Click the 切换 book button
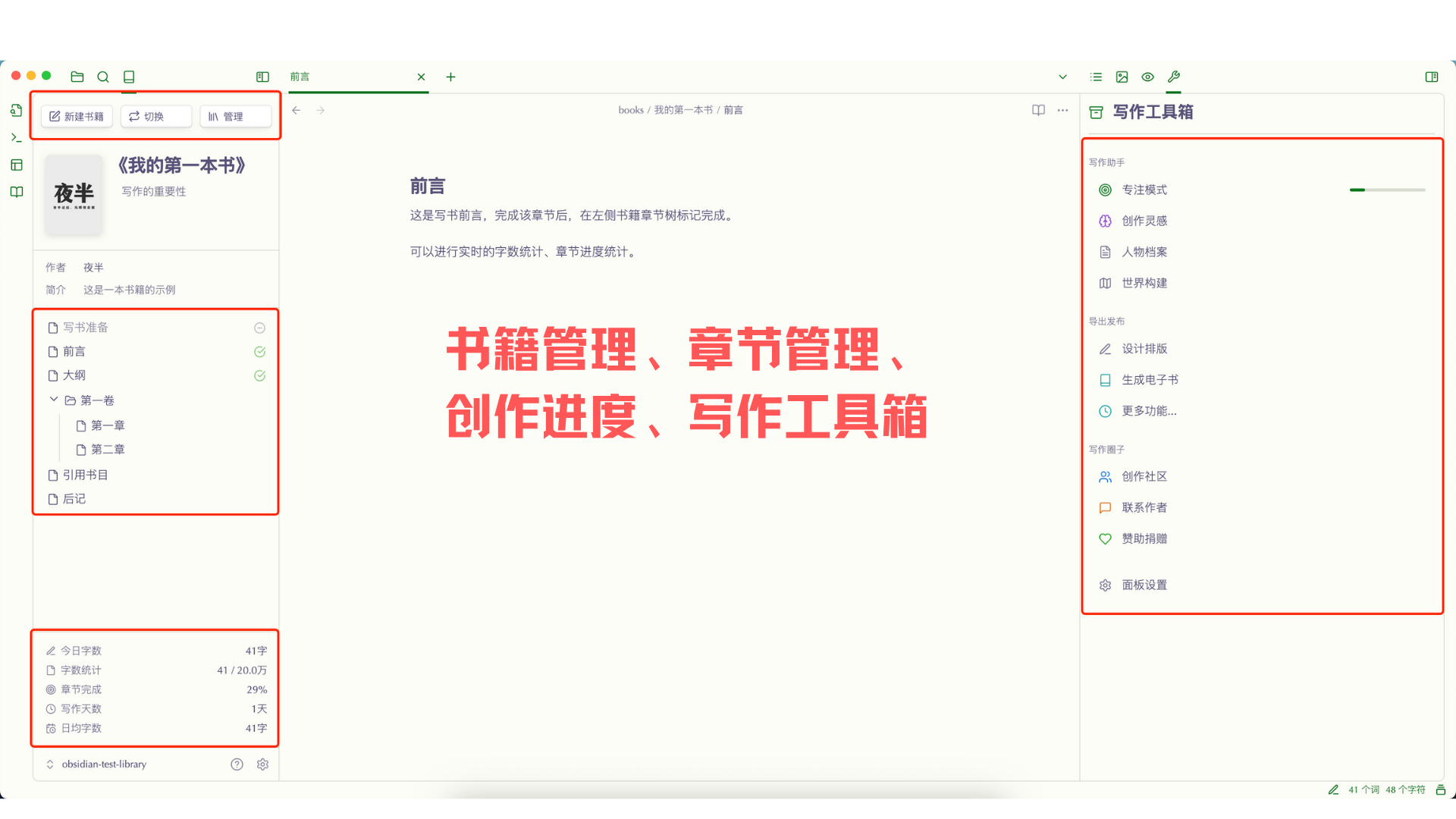Viewport: 1456px width, 819px height. (155, 116)
